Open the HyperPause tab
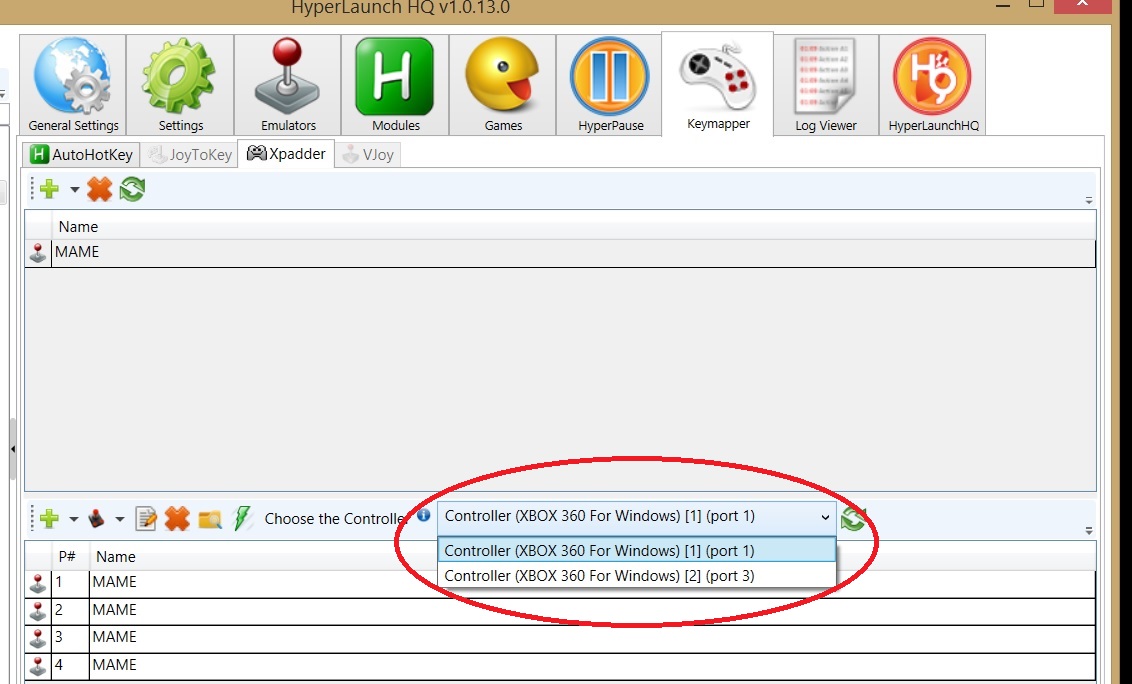Viewport: 1132px width, 684px height. click(x=609, y=85)
